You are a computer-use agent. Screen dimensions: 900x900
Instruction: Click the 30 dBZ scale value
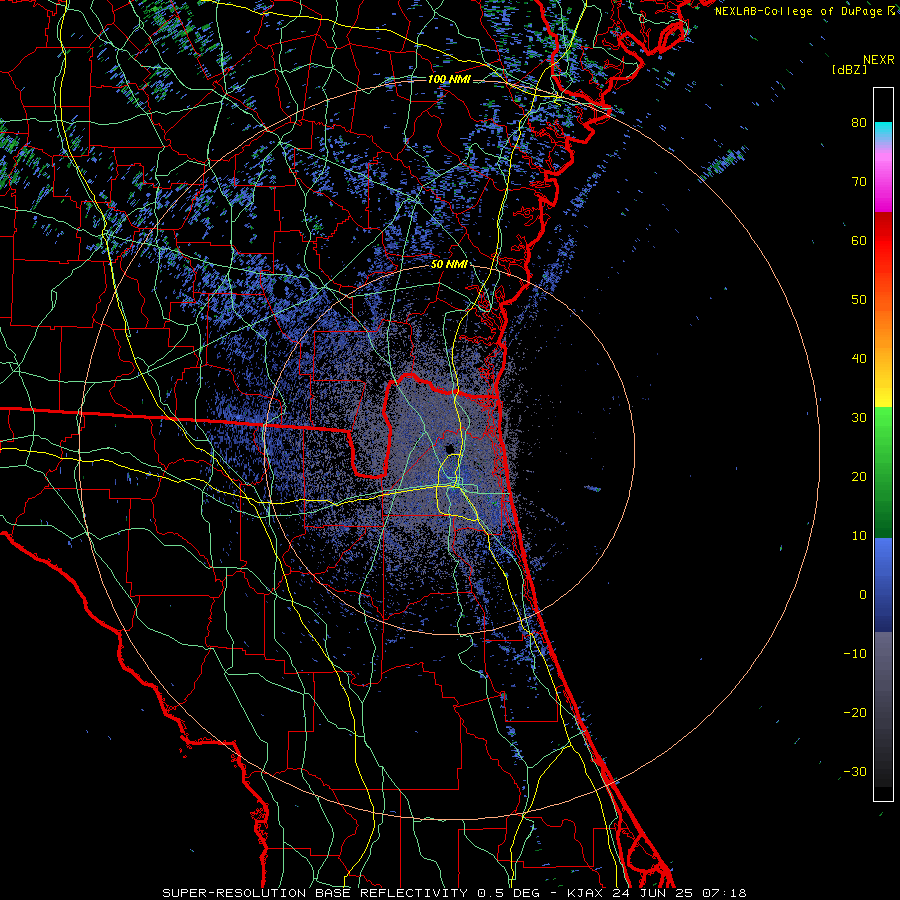[859, 418]
